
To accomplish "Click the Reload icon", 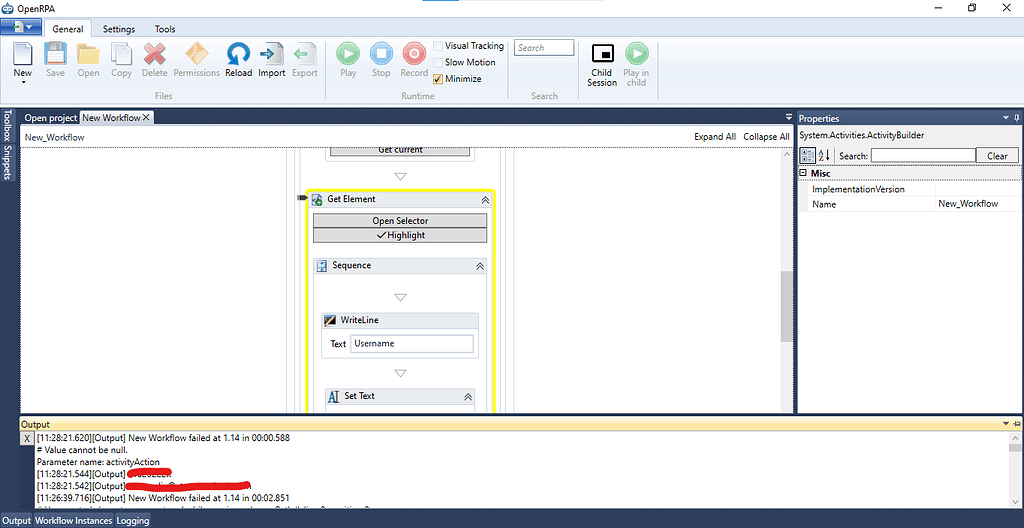I will coord(238,54).
